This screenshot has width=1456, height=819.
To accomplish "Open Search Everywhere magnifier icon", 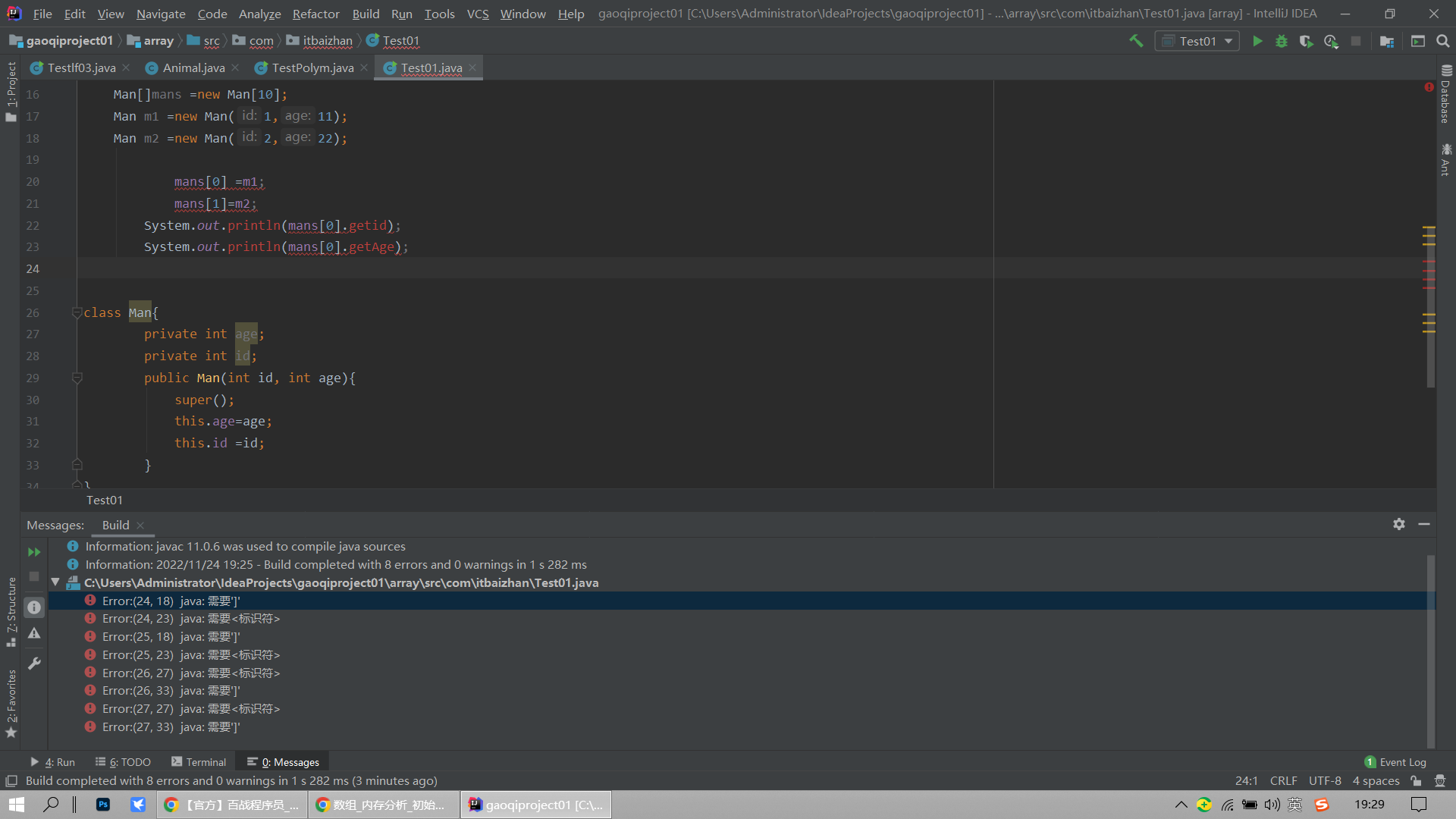I will [1443, 41].
